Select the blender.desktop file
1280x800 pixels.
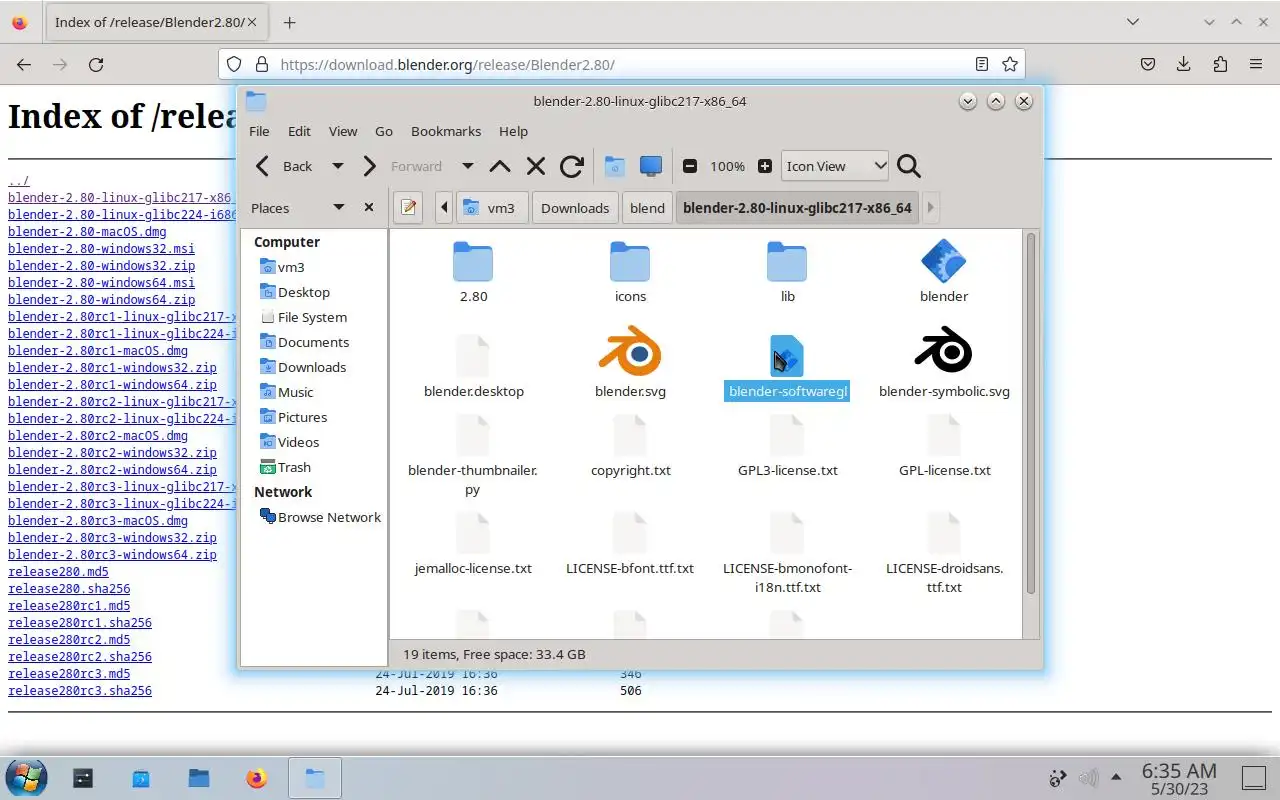click(x=473, y=368)
